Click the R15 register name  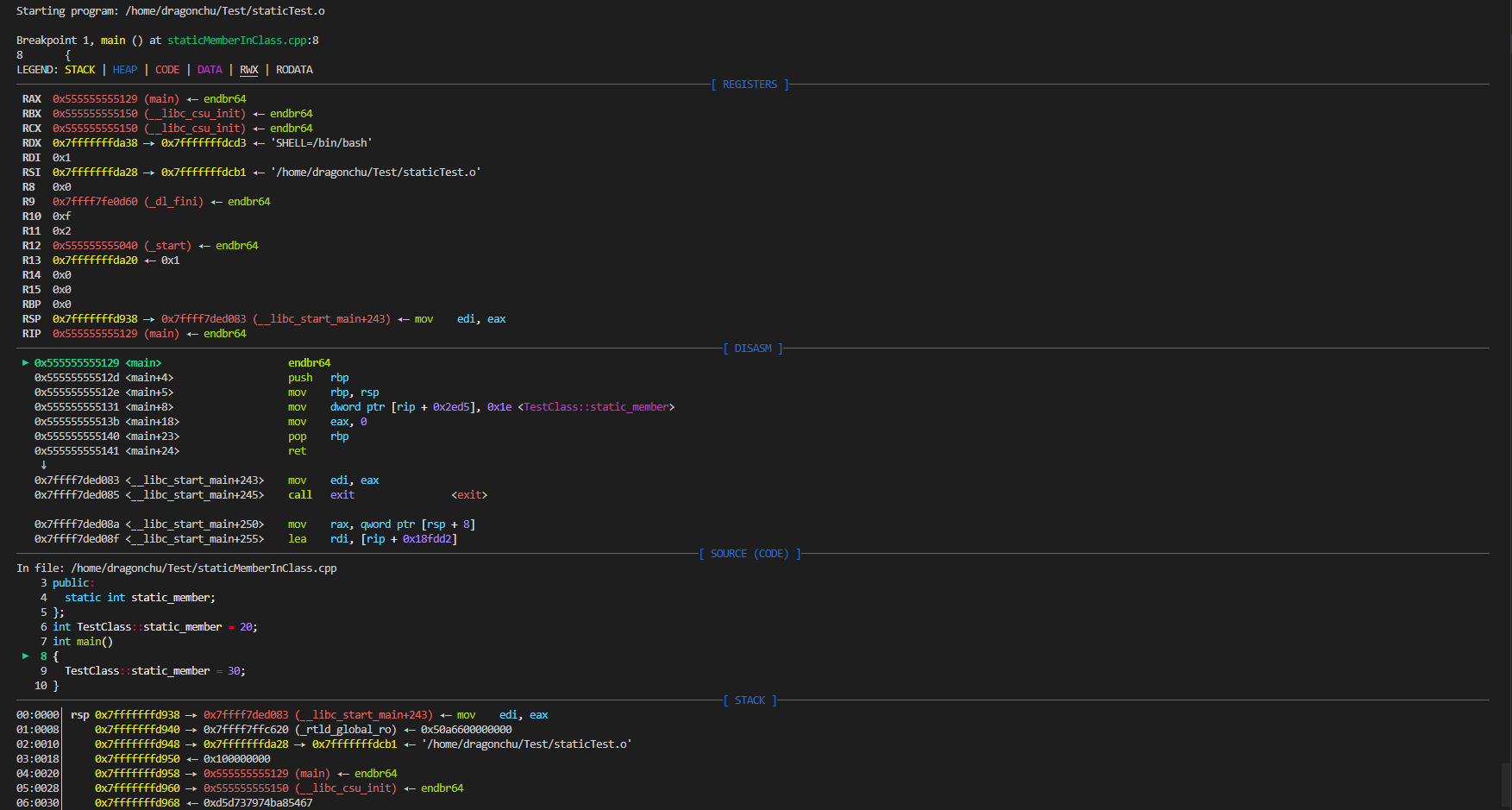pos(32,290)
